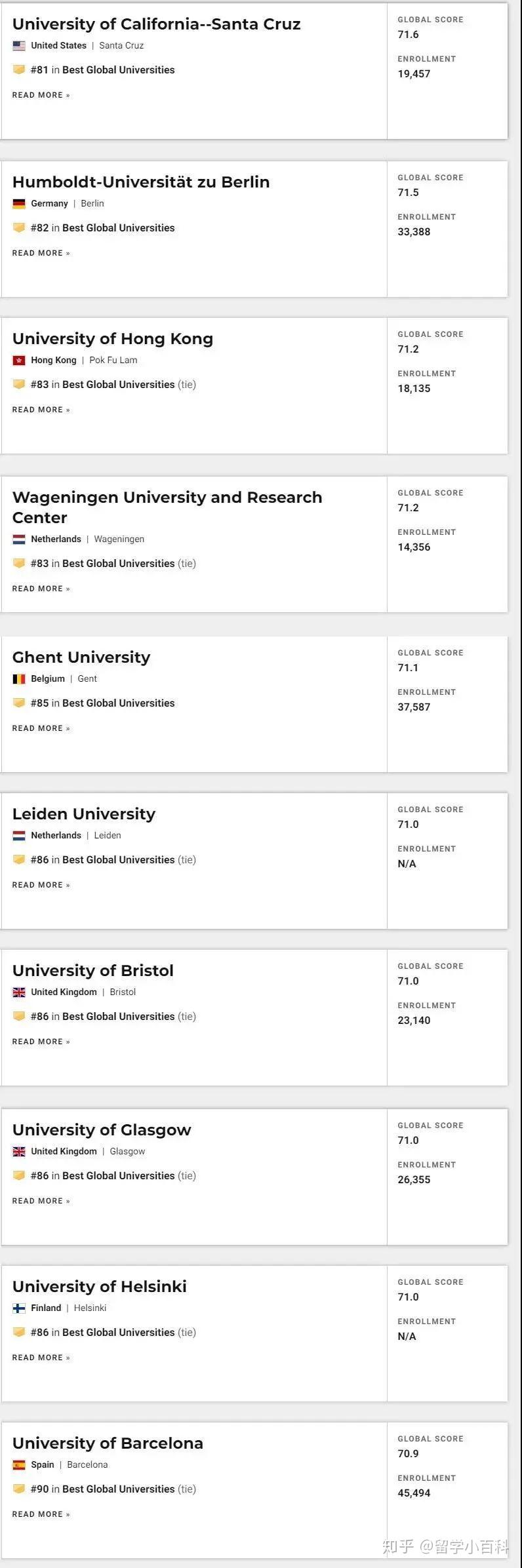
Task: Open Humboldt-Universität zu Berlin title
Action: [x=141, y=182]
